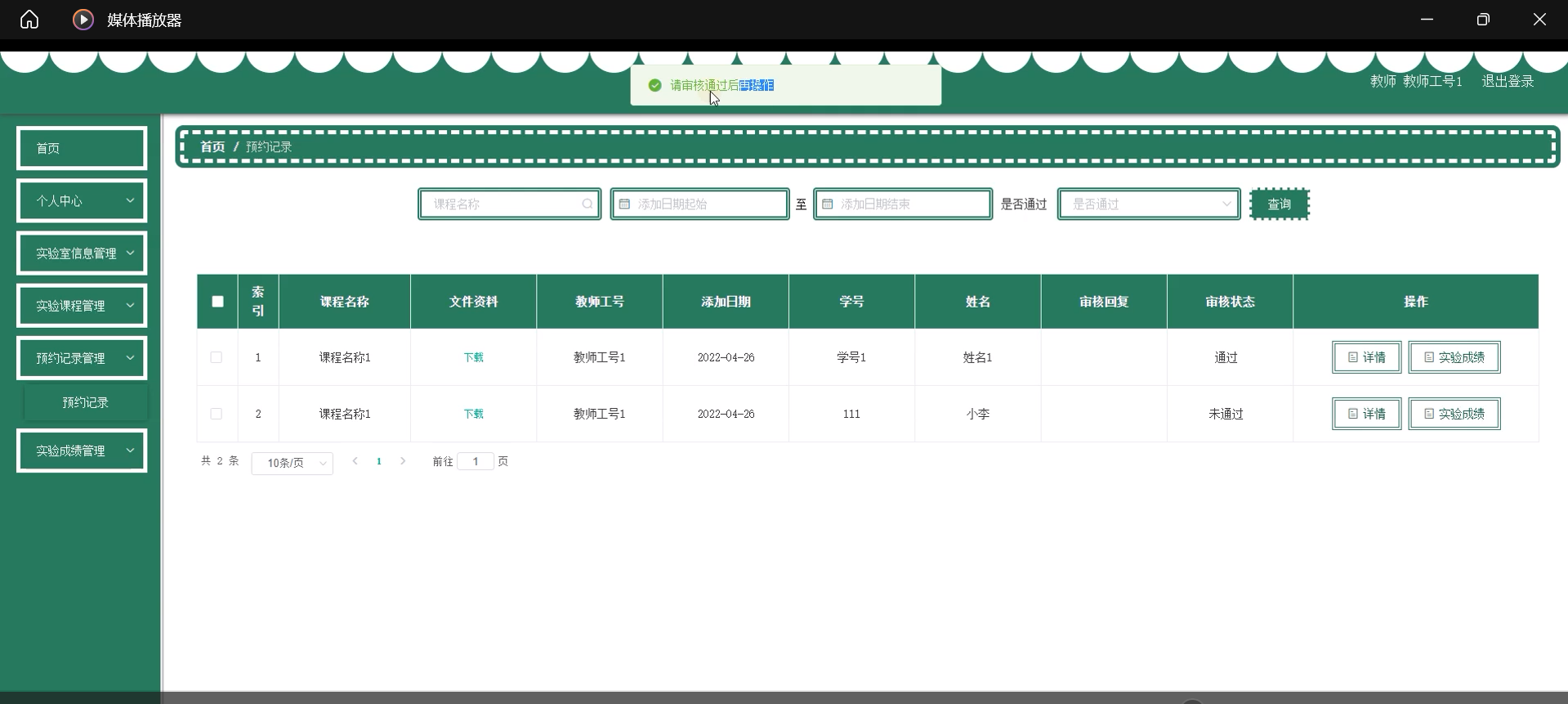
Task: Restore the media player window size
Action: click(1483, 20)
